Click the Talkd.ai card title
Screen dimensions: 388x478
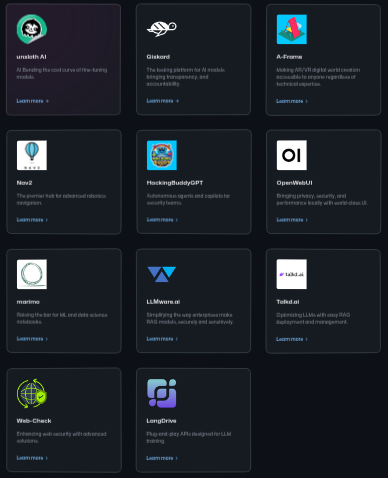tap(288, 302)
